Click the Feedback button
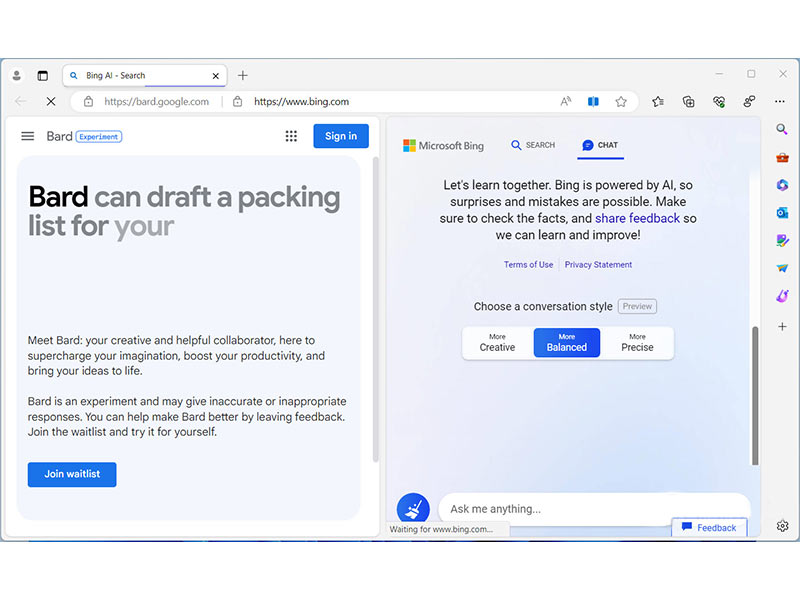Screen dimensions: 800x600 (x=709, y=528)
